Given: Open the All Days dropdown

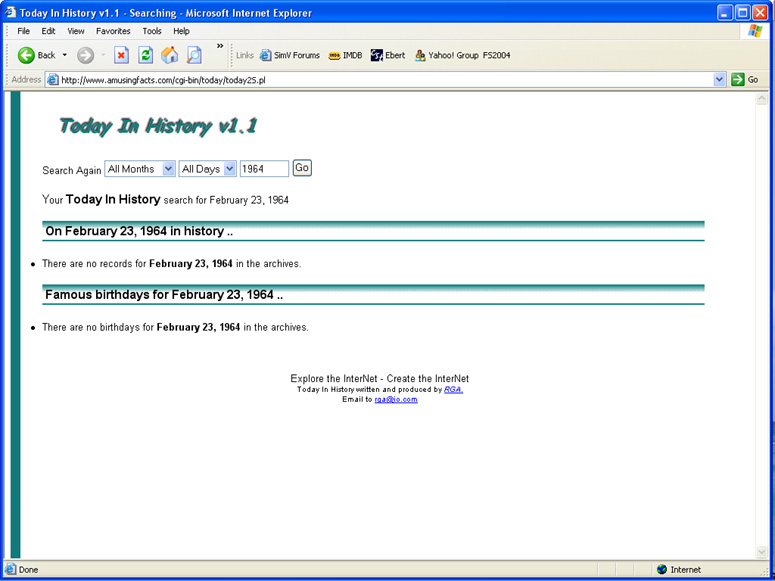Looking at the screenshot, I should pyautogui.click(x=208, y=169).
